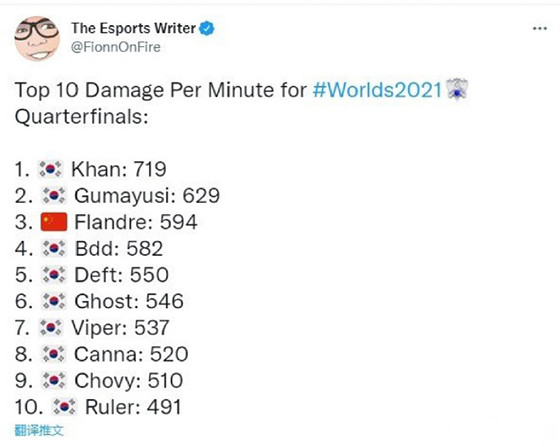The image size is (560, 447).
Task: Click the Korean flag beside Gumayusi
Action: pos(54,196)
